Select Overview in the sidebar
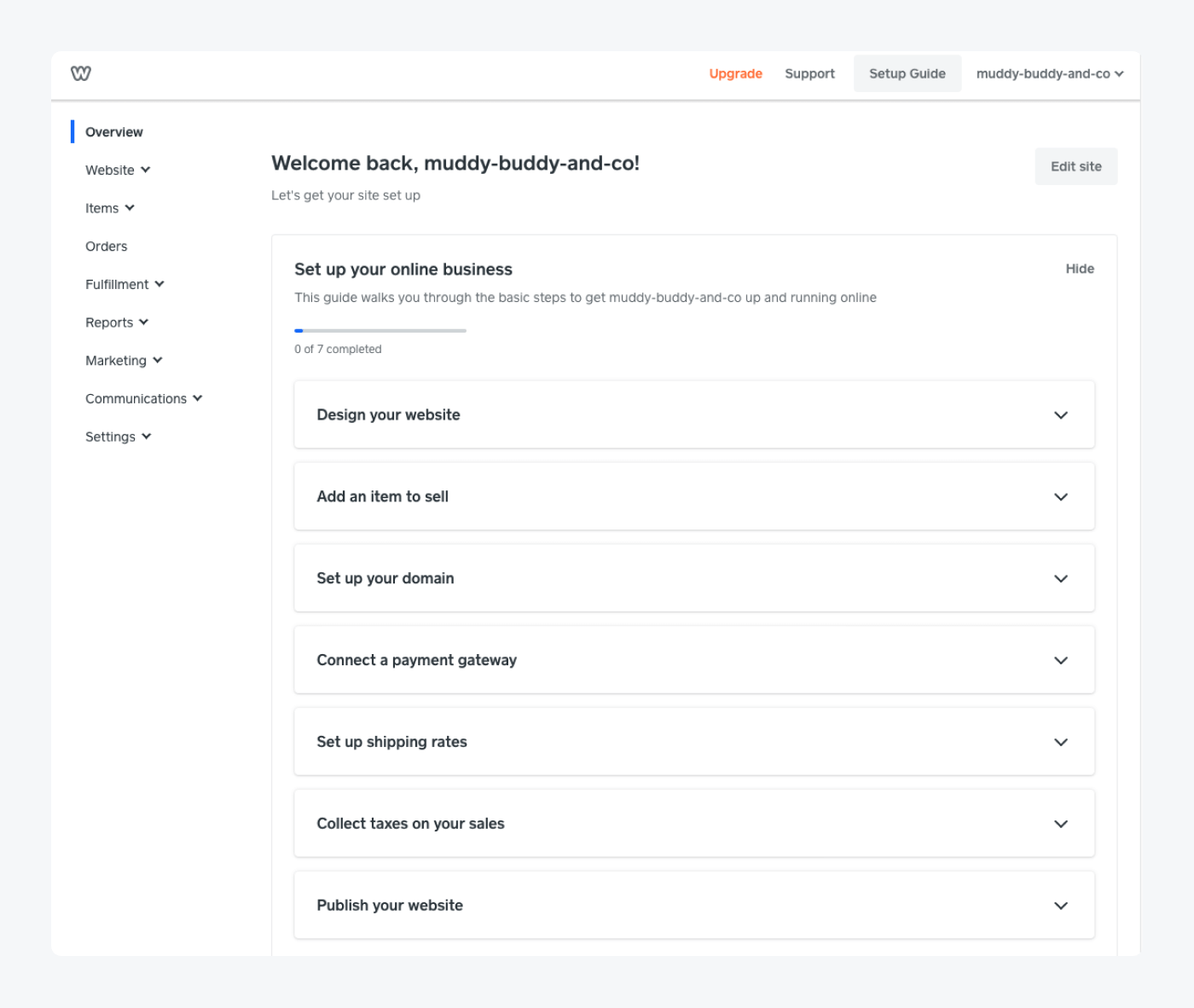This screenshot has width=1194, height=1008. 113,132
